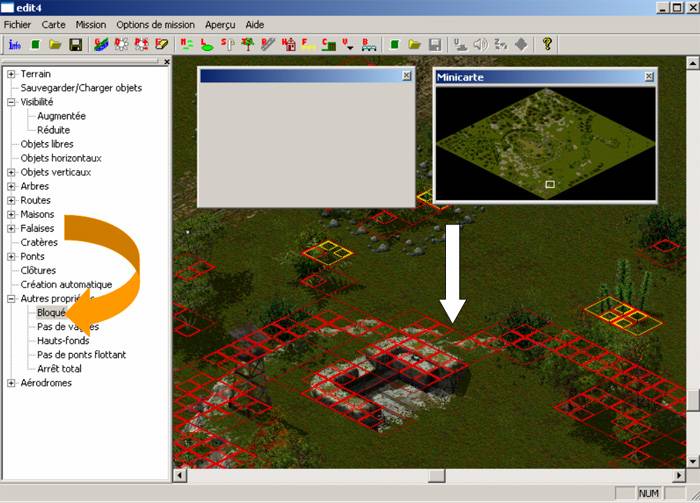
Task: Click the speaker sound icon in toolbar
Action: coord(480,44)
